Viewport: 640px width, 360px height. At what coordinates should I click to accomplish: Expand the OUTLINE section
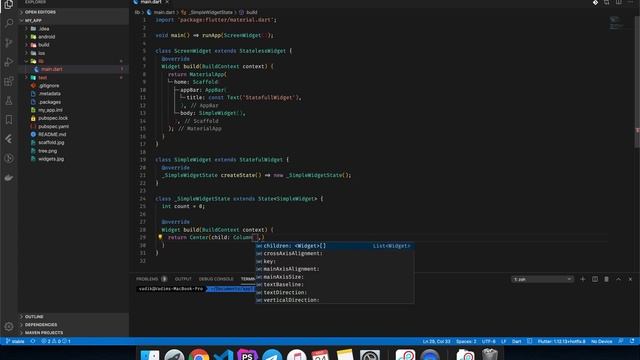click(x=73, y=316)
